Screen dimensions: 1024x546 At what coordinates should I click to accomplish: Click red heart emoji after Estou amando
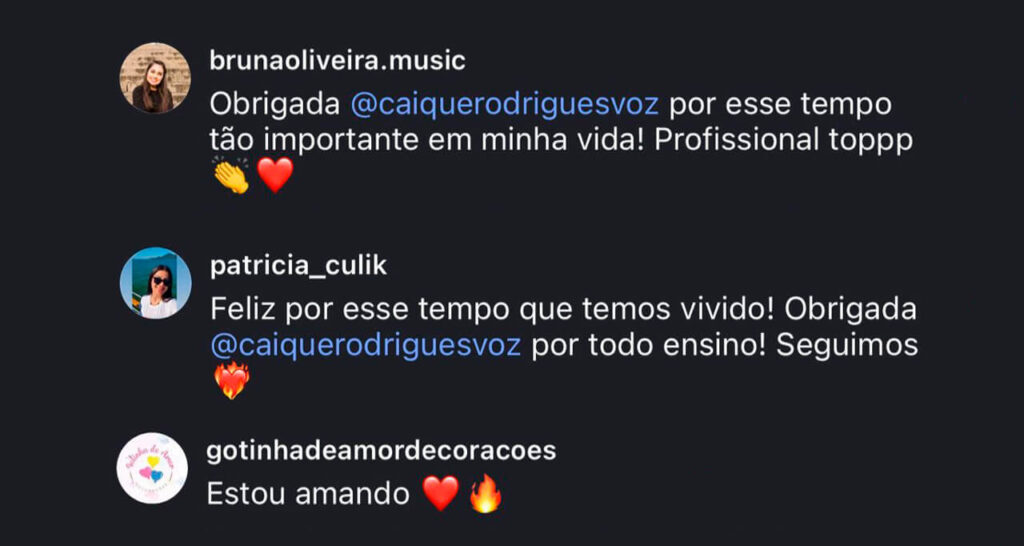coord(441,494)
